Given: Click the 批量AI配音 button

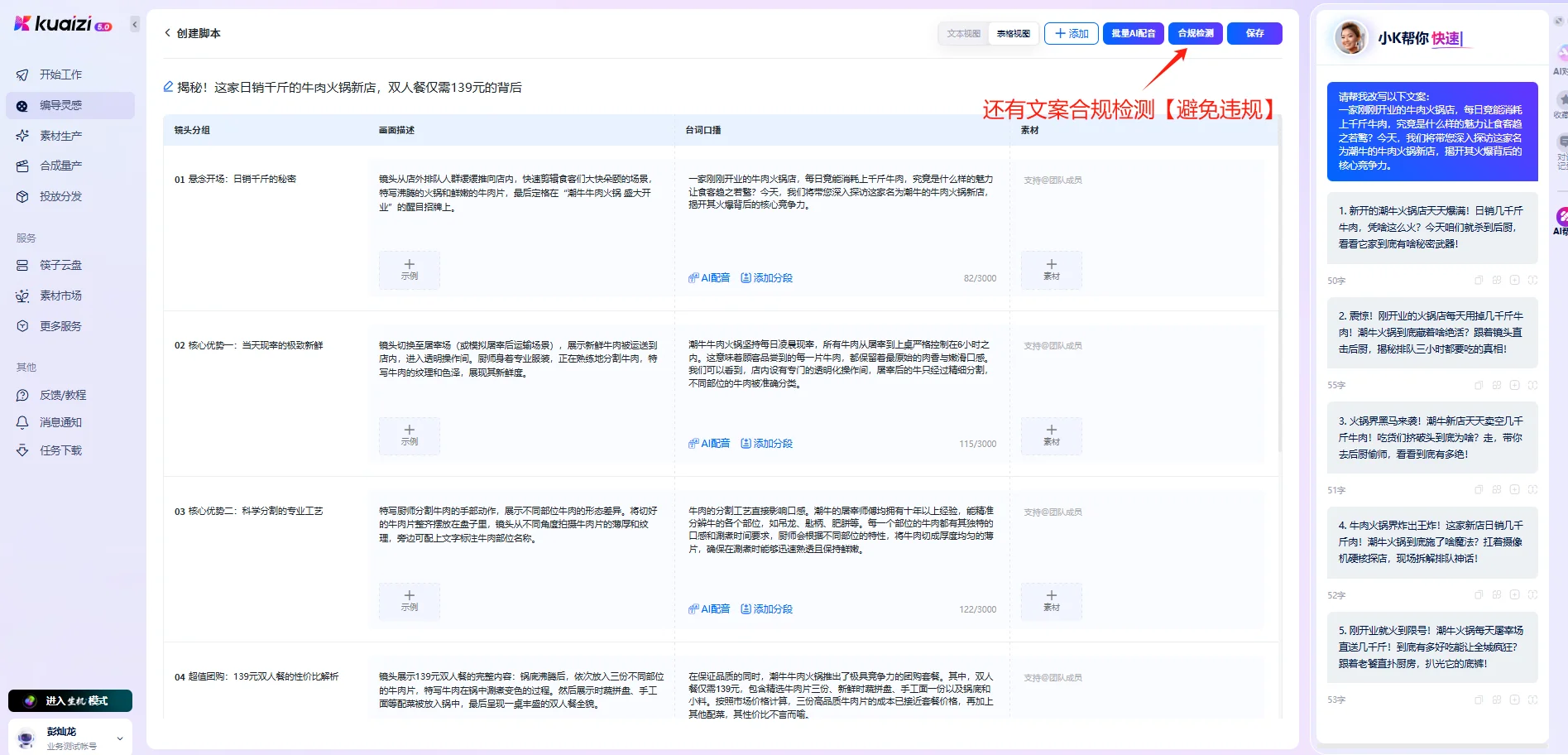Looking at the screenshot, I should tap(1134, 33).
